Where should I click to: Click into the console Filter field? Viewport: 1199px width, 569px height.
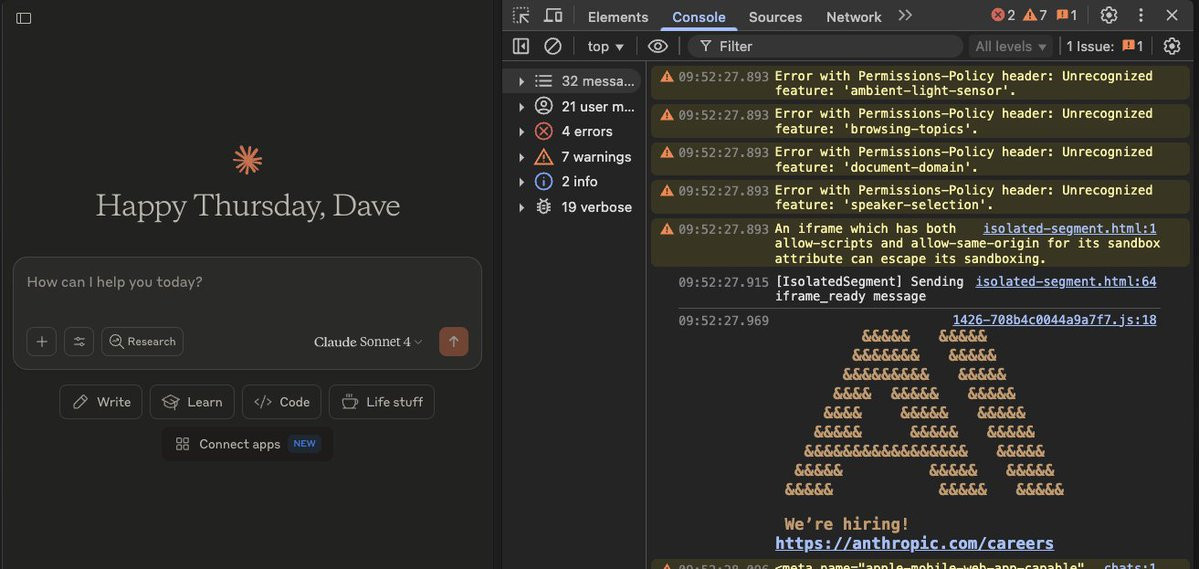(825, 47)
